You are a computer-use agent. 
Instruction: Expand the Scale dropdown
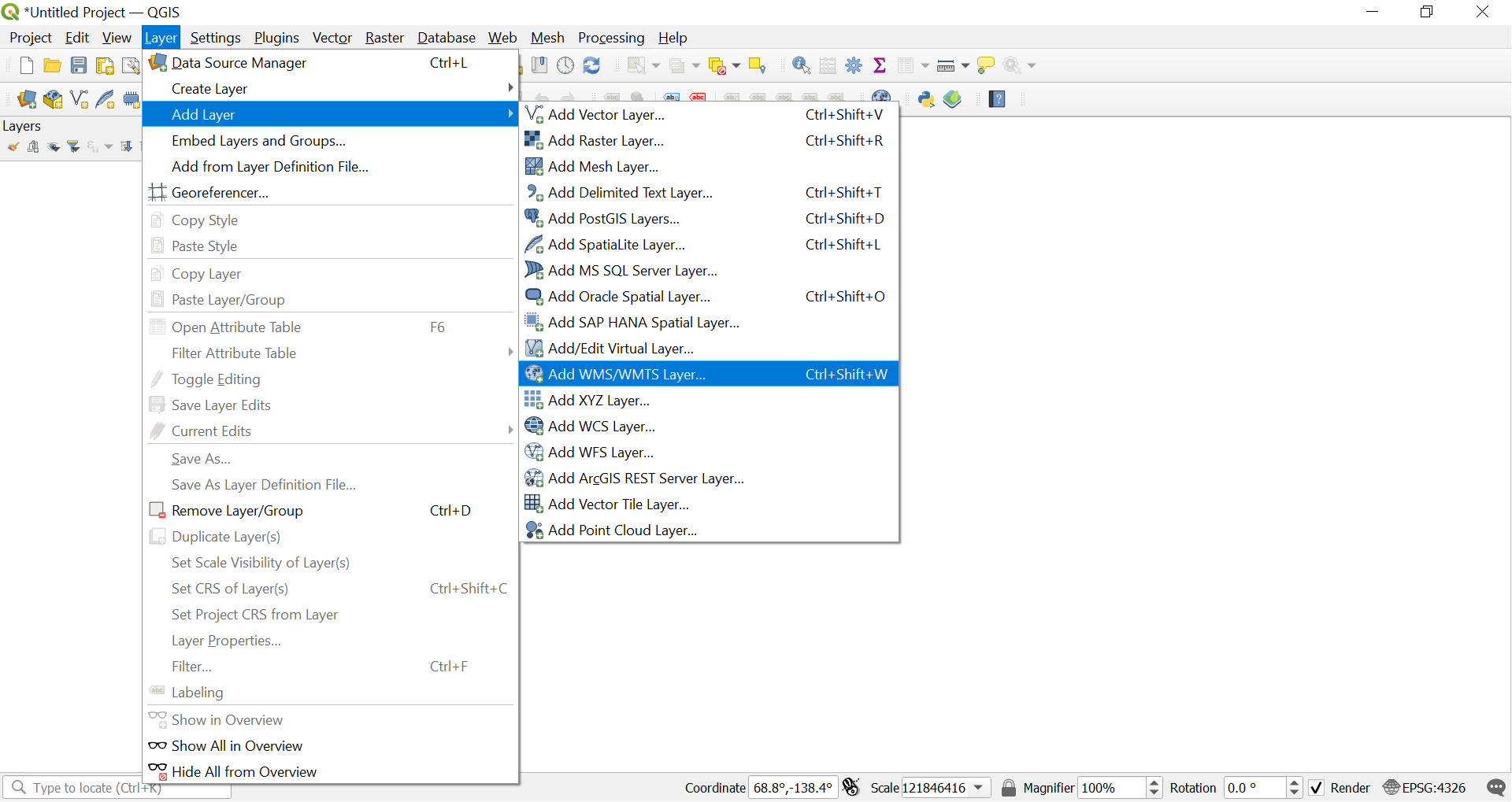(979, 788)
